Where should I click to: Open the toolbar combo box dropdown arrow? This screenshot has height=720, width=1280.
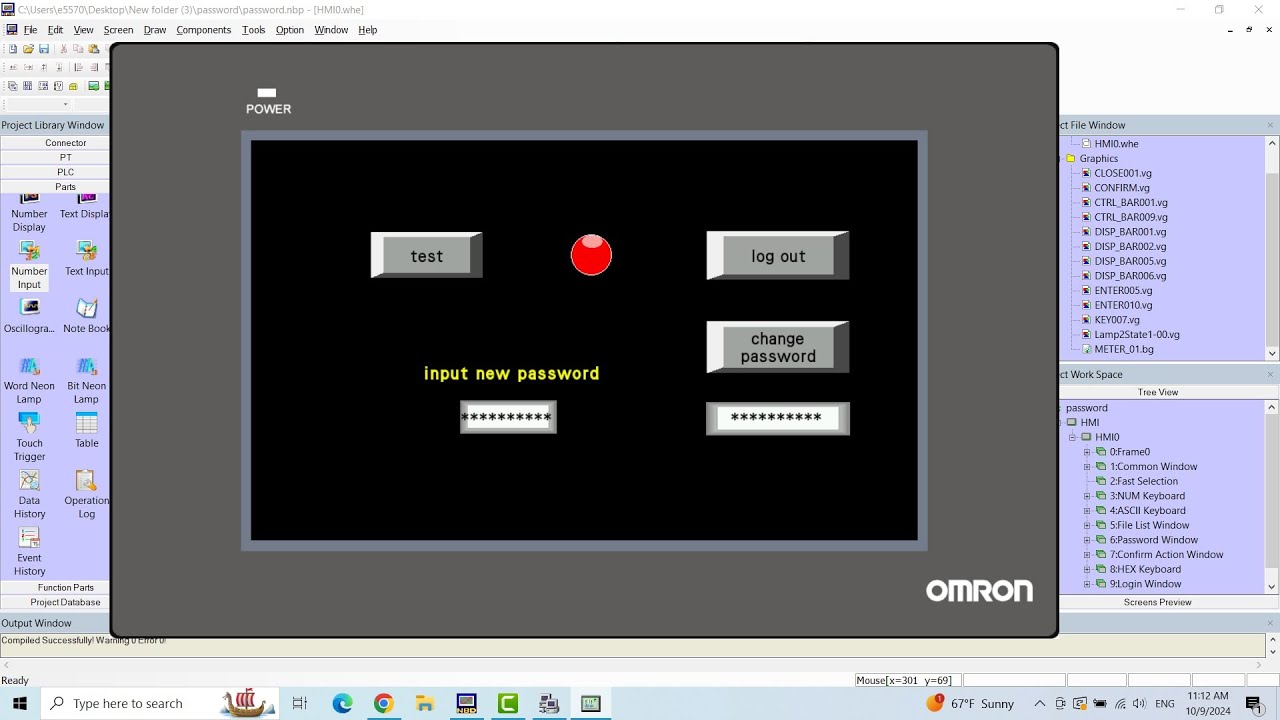pos(66,104)
